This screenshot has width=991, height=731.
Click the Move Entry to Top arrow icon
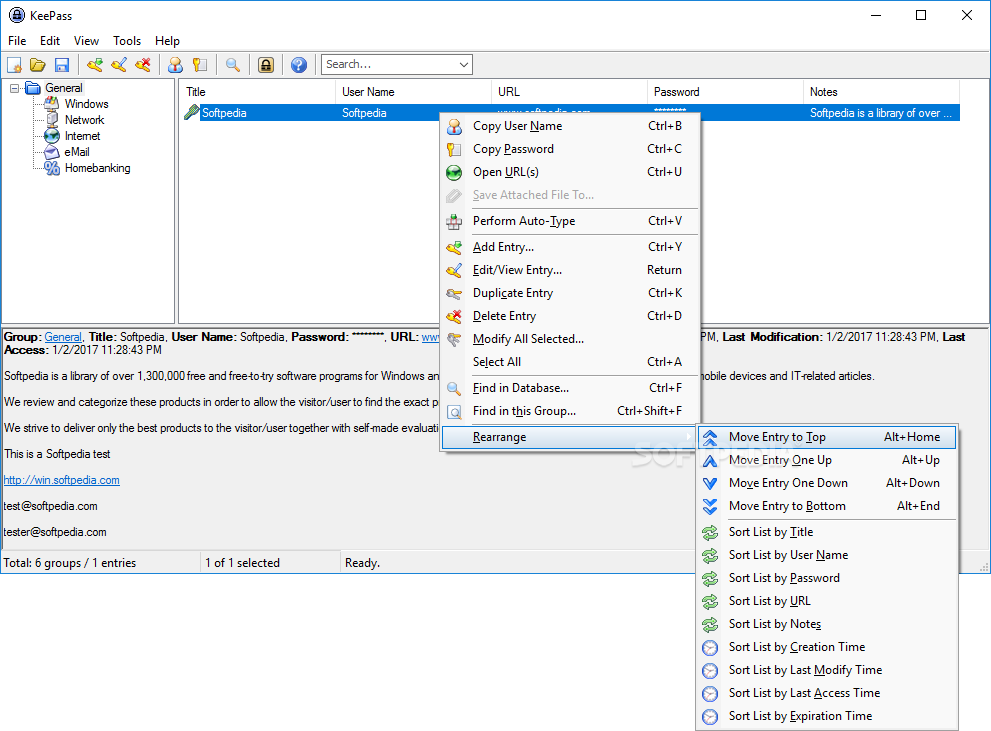[x=710, y=437]
